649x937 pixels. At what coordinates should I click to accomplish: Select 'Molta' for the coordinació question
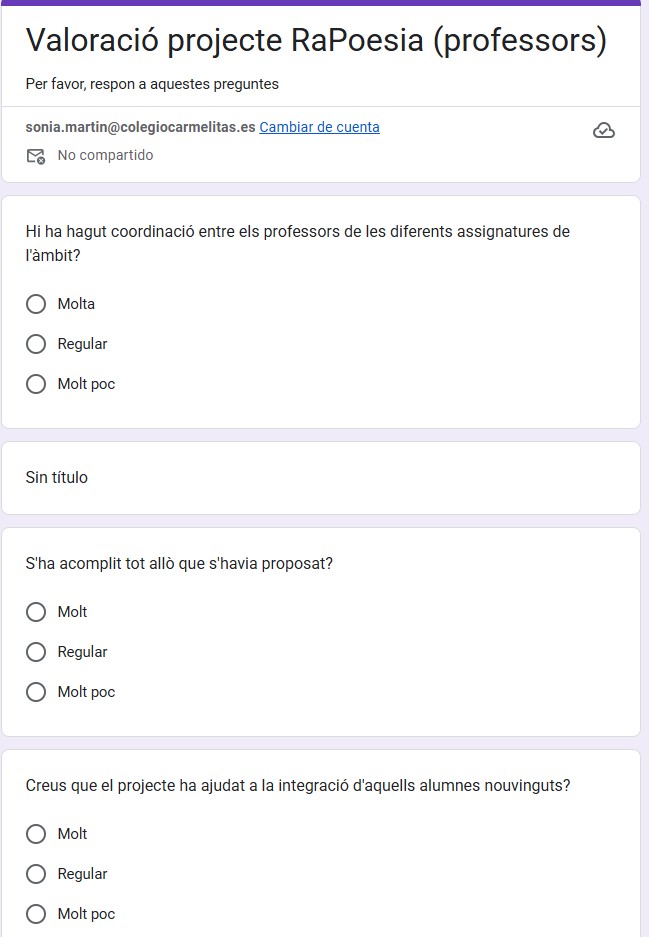[36, 304]
